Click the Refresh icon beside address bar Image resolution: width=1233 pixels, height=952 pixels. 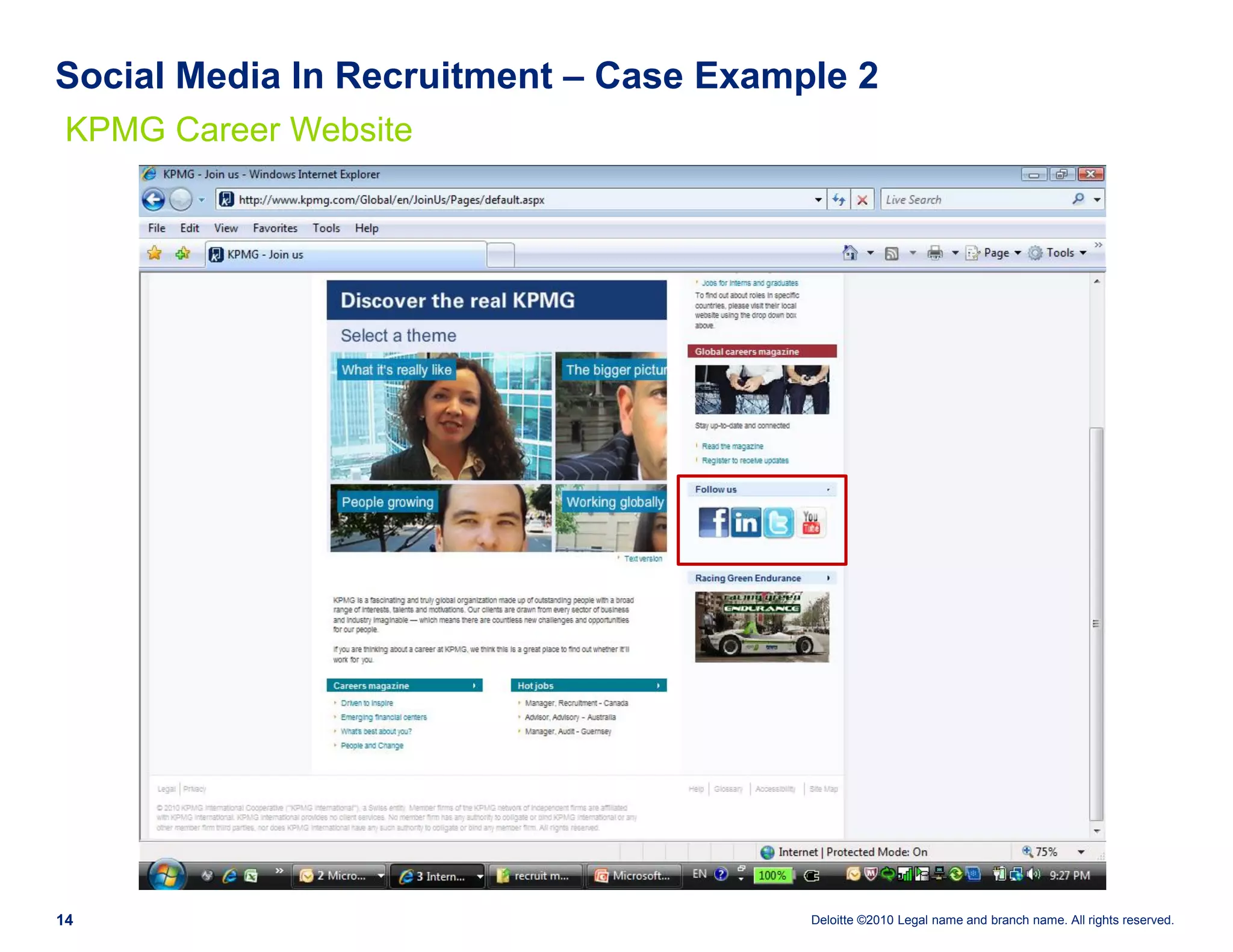839,200
